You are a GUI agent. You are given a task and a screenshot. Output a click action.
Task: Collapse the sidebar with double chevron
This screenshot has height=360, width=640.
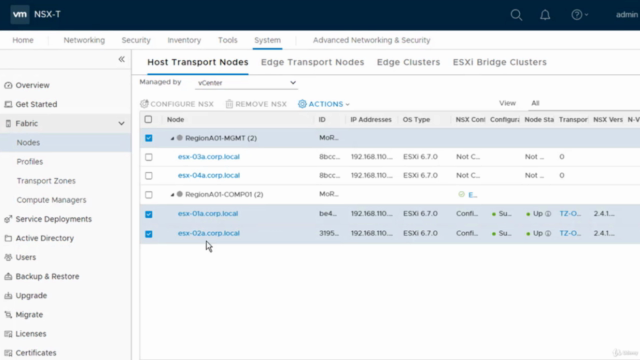(x=122, y=59)
